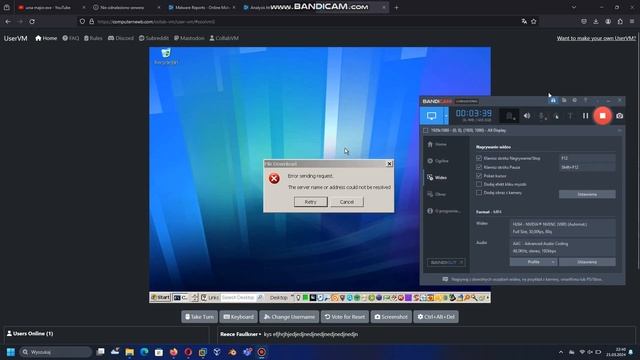Click the Bandicam webcam overlay icon
640x360 pixels.
tap(509, 116)
